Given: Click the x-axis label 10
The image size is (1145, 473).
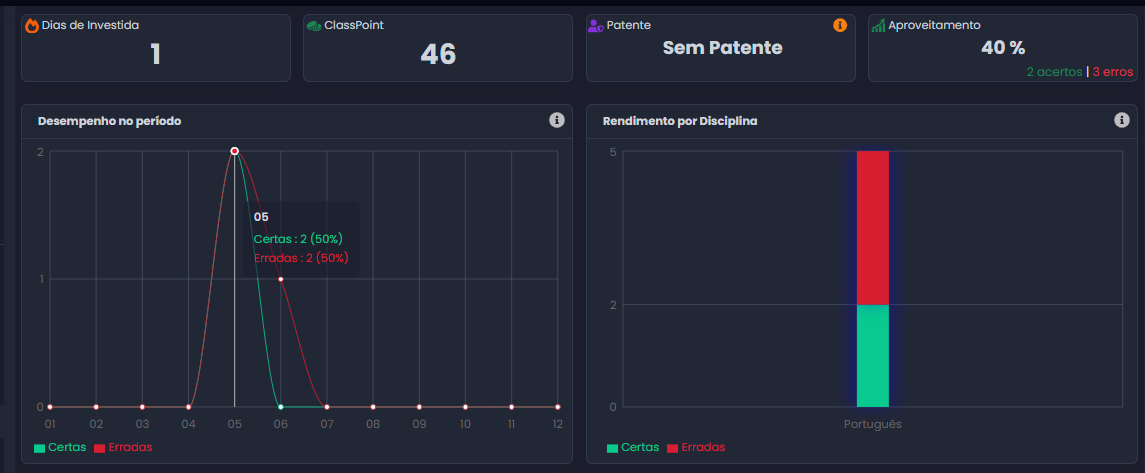Looking at the screenshot, I should point(465,423).
